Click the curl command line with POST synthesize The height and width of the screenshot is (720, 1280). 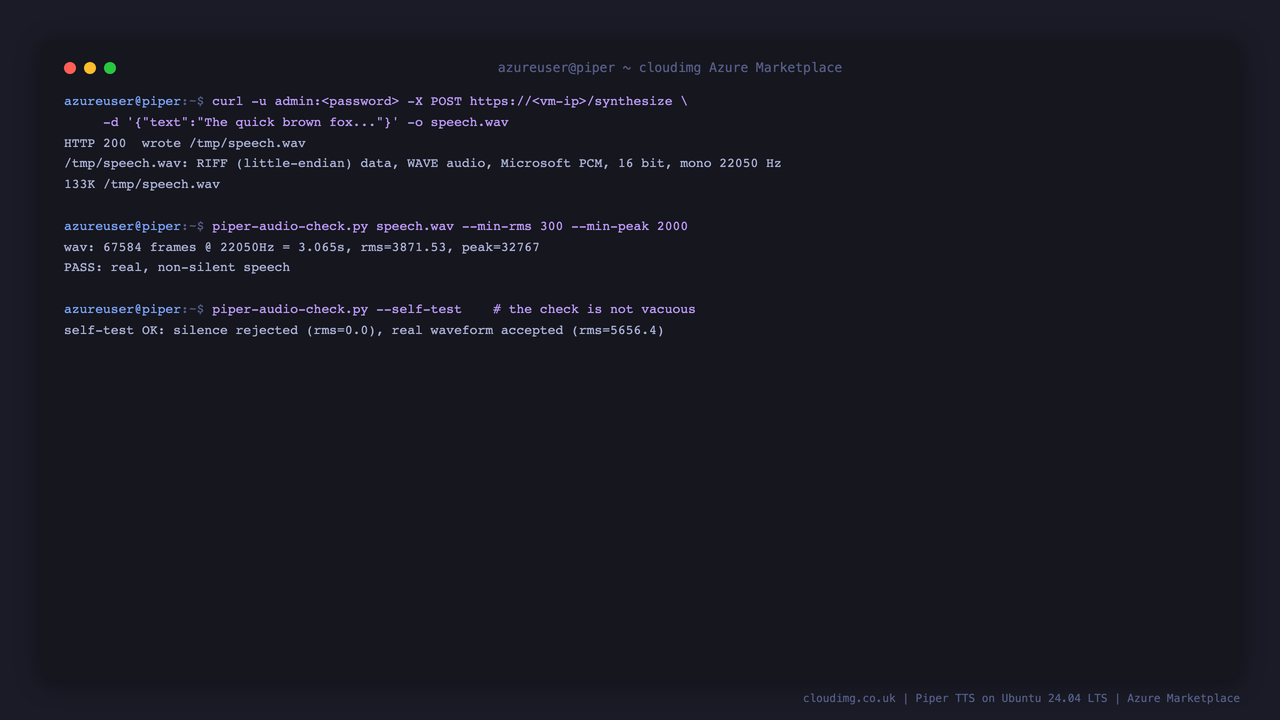pos(376,101)
